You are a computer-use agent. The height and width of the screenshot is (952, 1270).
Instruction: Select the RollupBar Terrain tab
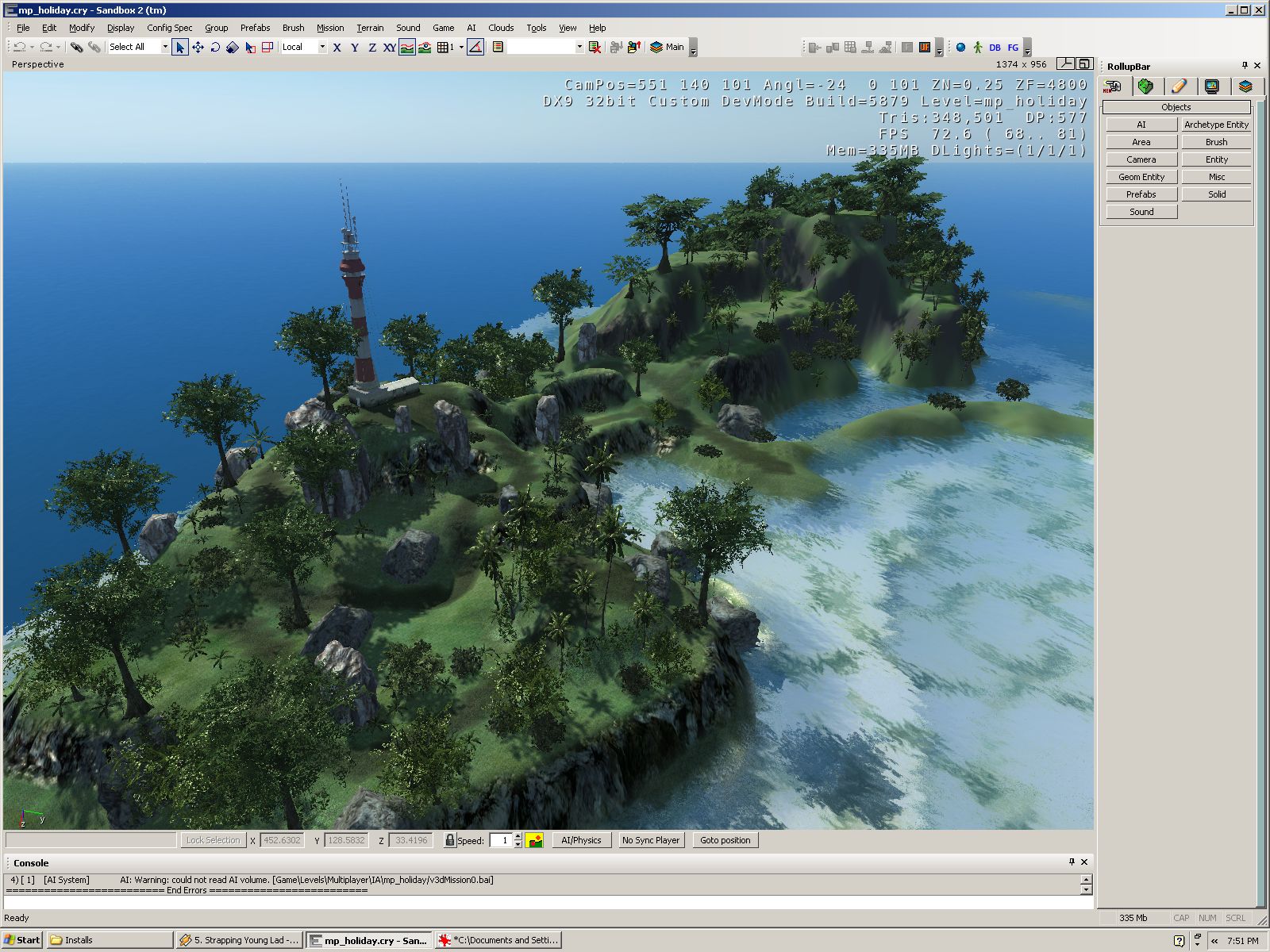point(1145,86)
